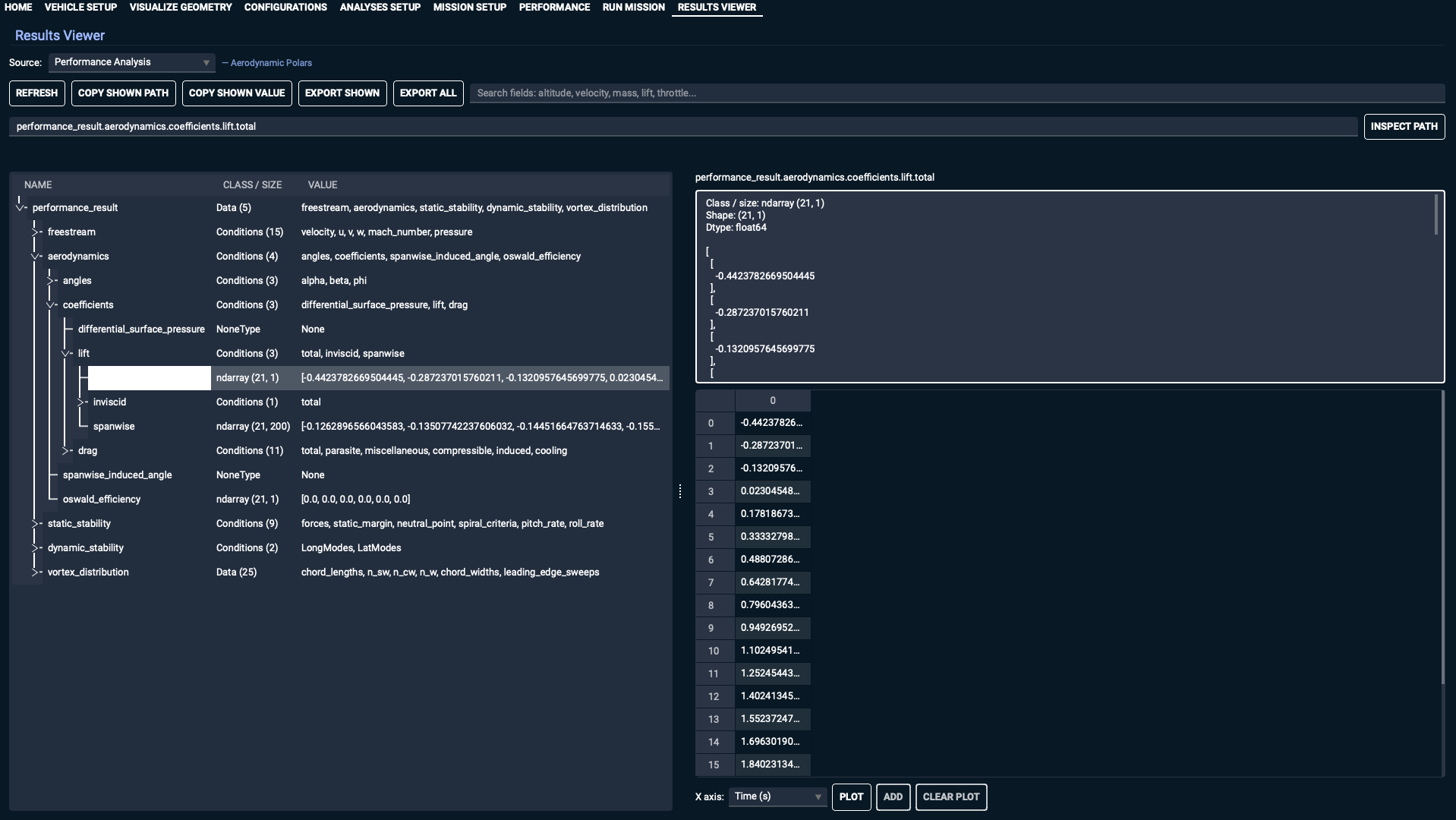Select table row header 0
Image resolution: width=1456 pixels, height=820 pixels.
[x=714, y=423]
